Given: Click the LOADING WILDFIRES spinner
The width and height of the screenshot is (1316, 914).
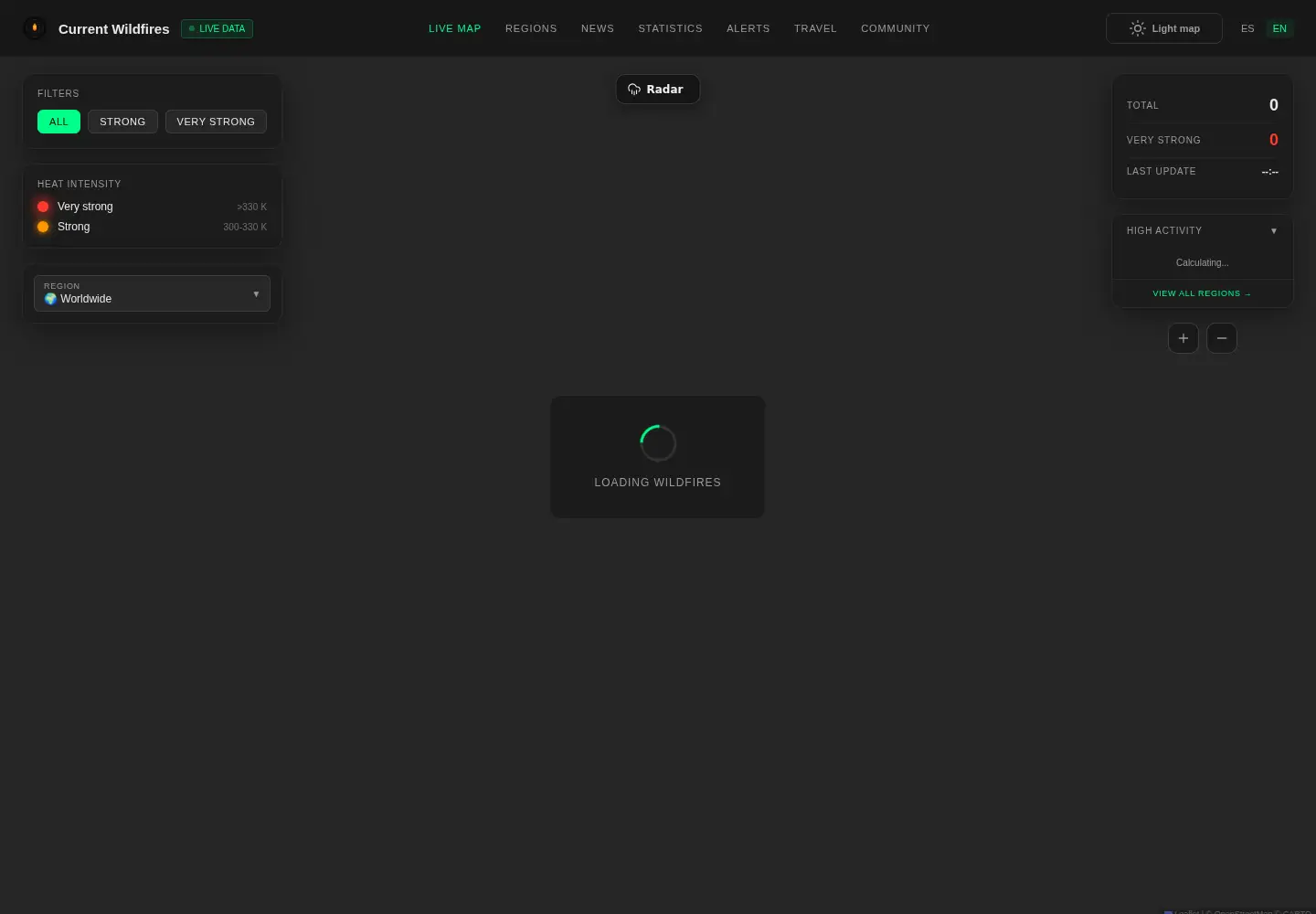Looking at the screenshot, I should click(658, 443).
